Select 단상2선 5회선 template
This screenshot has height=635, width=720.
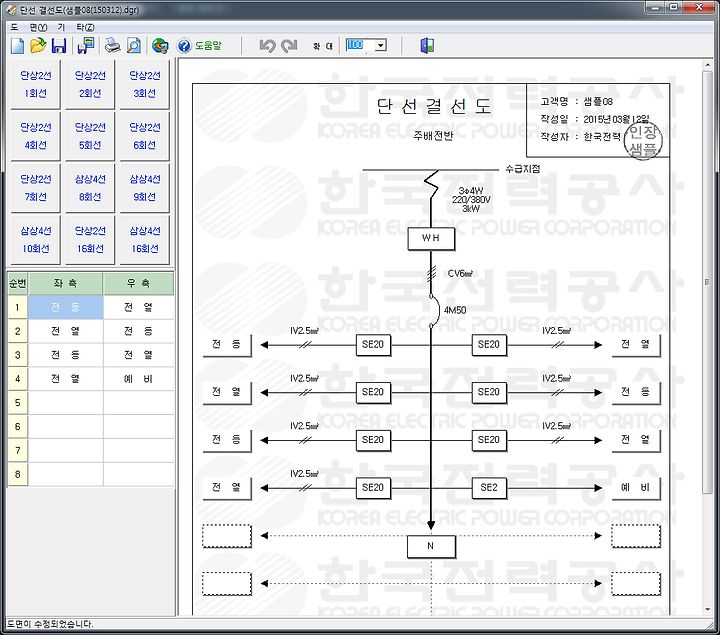[x=90, y=136]
